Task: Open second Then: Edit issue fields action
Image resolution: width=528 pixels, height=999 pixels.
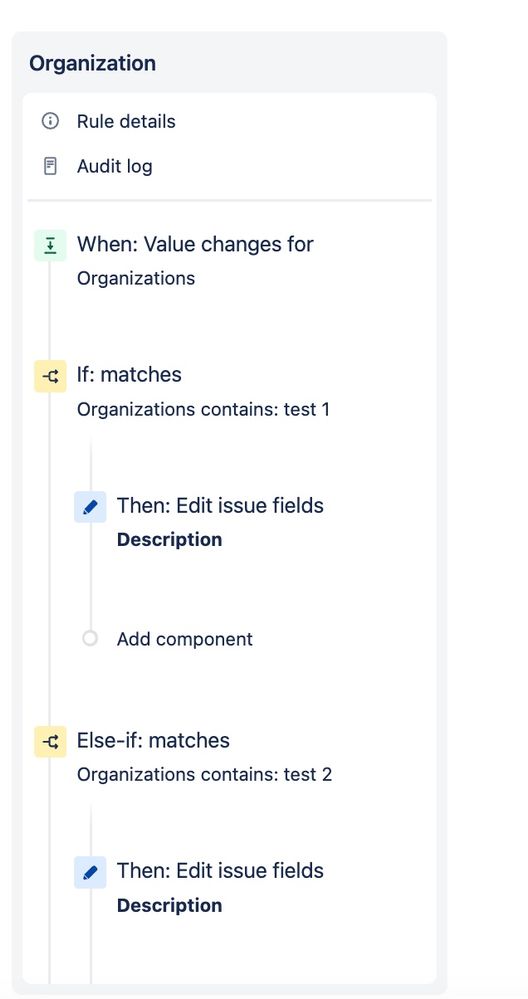Action: pyautogui.click(x=220, y=870)
